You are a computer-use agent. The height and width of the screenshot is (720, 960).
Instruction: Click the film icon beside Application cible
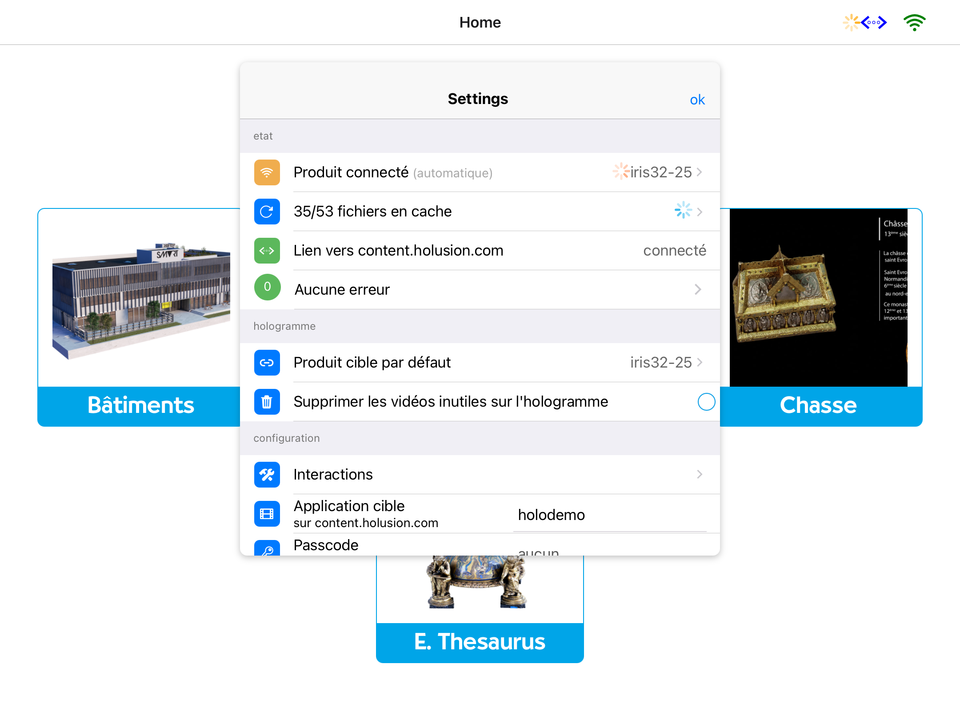[x=267, y=513]
